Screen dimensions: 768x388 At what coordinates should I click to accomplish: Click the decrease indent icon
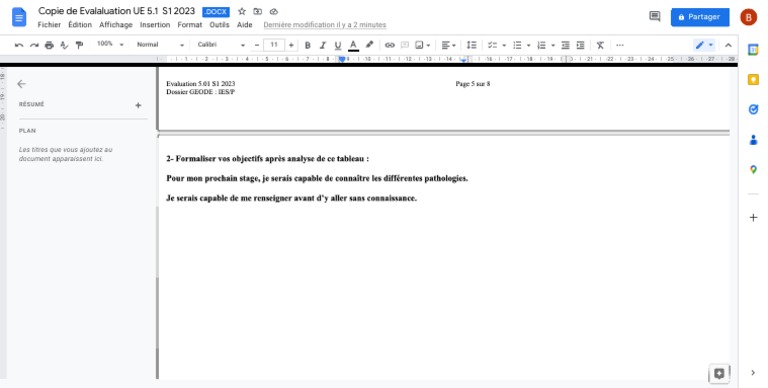coord(565,45)
